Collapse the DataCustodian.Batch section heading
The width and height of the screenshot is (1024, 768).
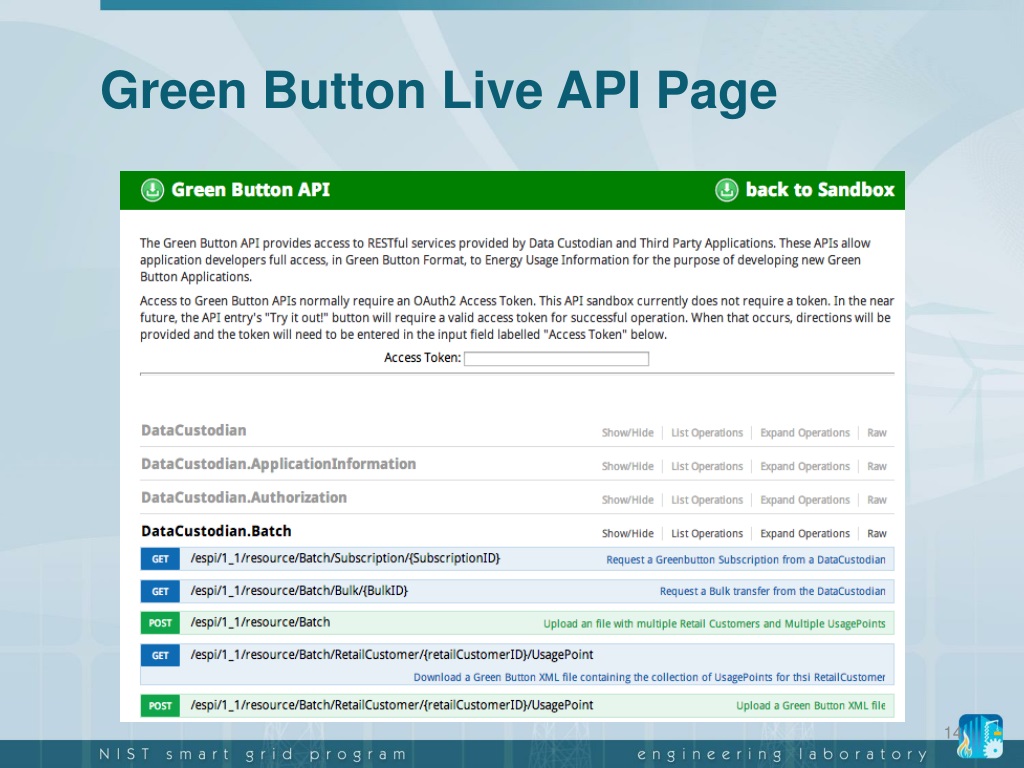(216, 531)
